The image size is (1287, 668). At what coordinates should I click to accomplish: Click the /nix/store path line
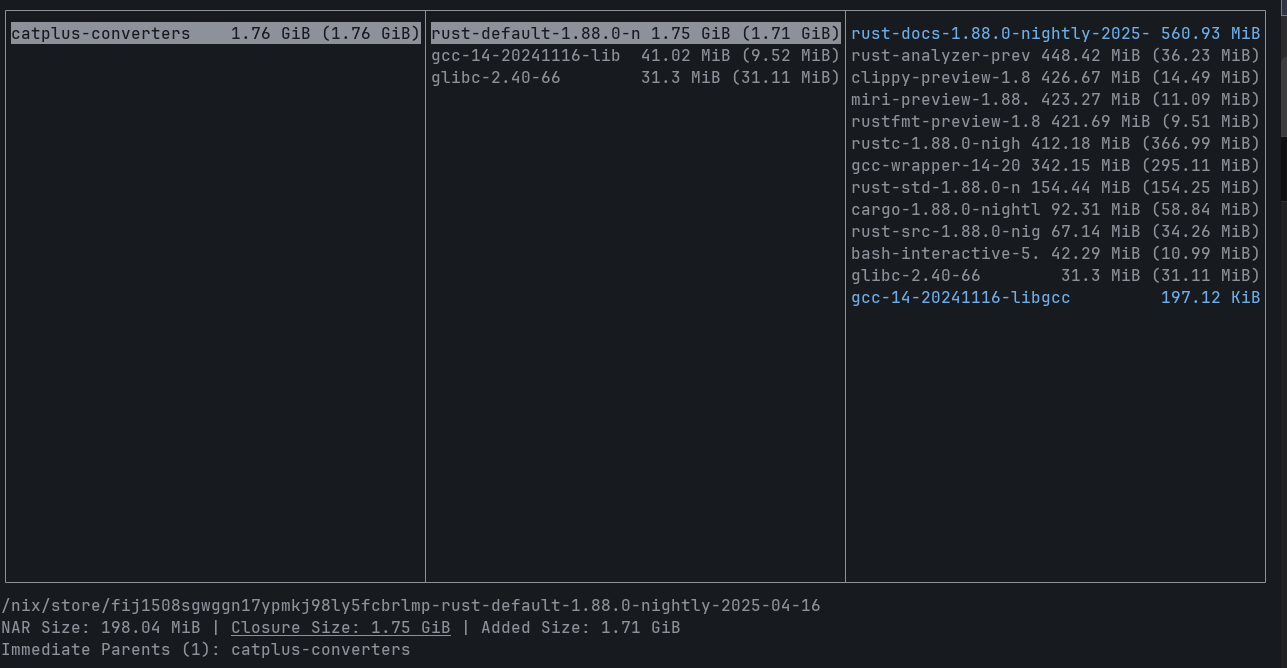coord(411,606)
